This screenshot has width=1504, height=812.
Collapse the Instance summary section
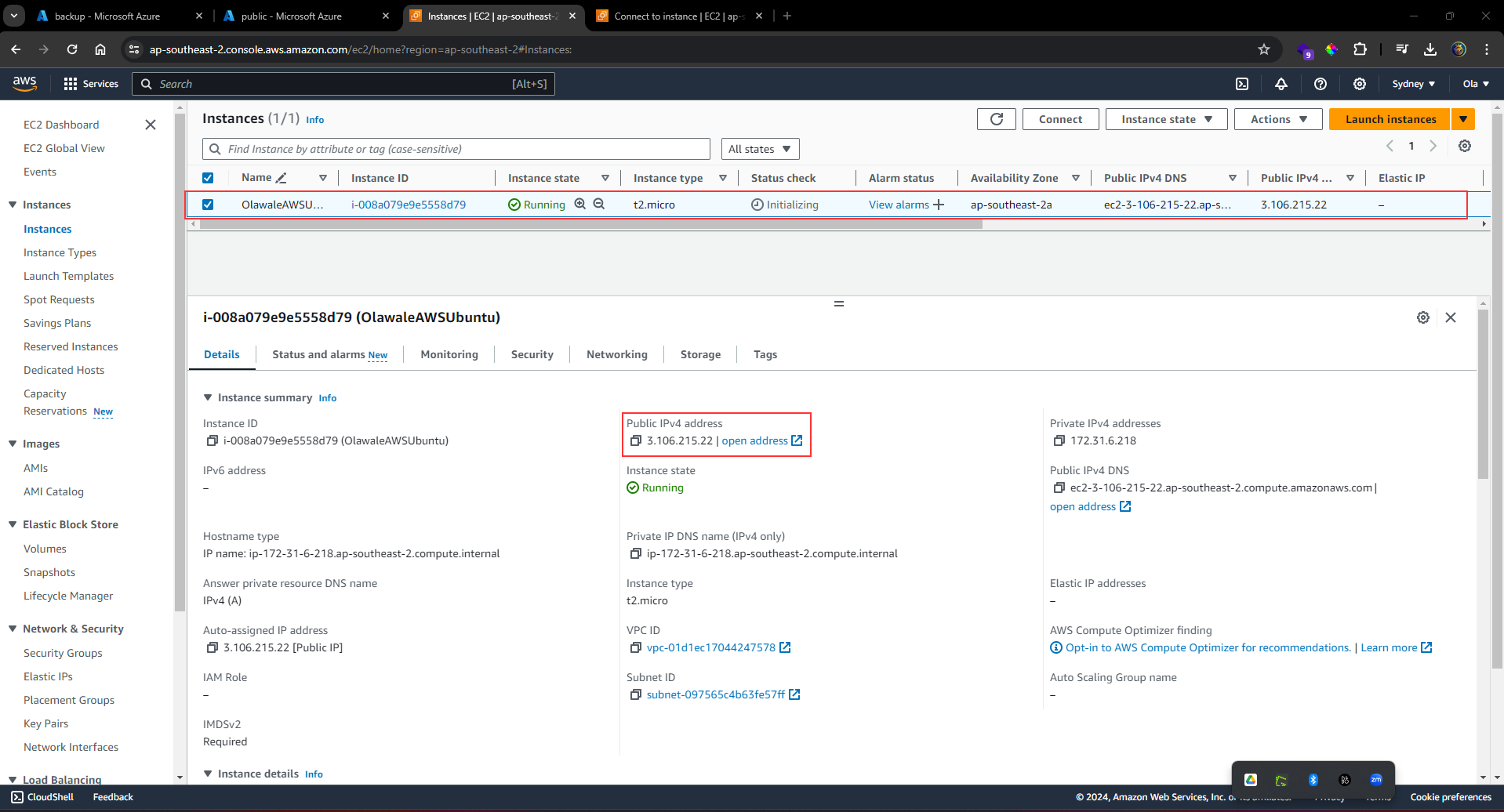coord(208,397)
